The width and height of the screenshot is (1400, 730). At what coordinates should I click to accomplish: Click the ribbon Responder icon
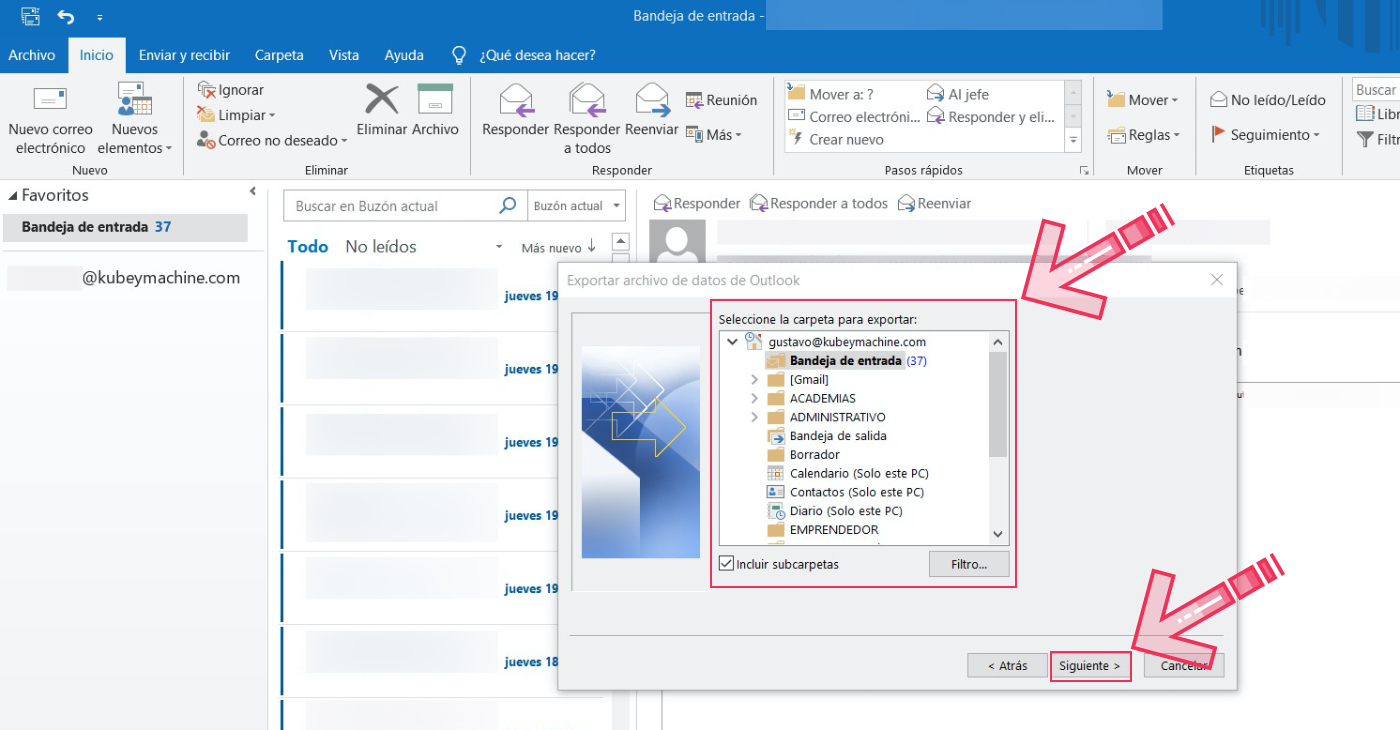point(516,100)
